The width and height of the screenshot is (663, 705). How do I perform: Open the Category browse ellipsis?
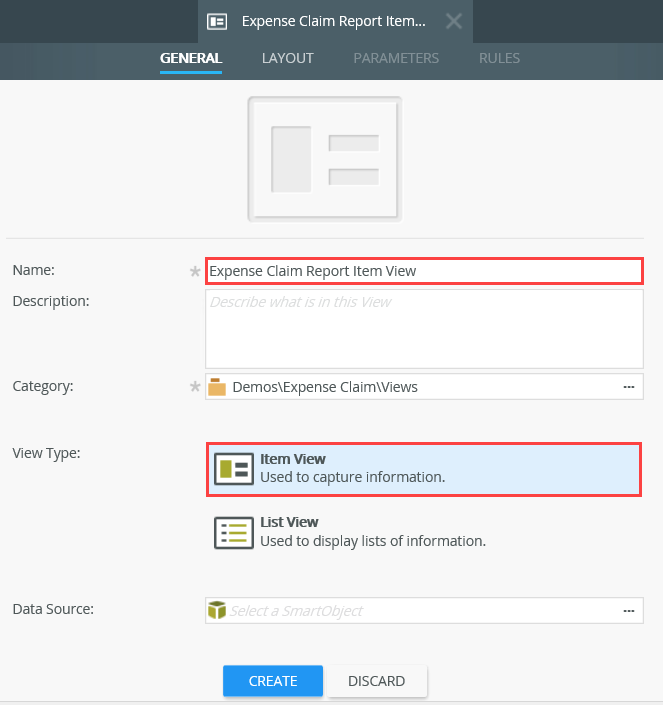629,387
